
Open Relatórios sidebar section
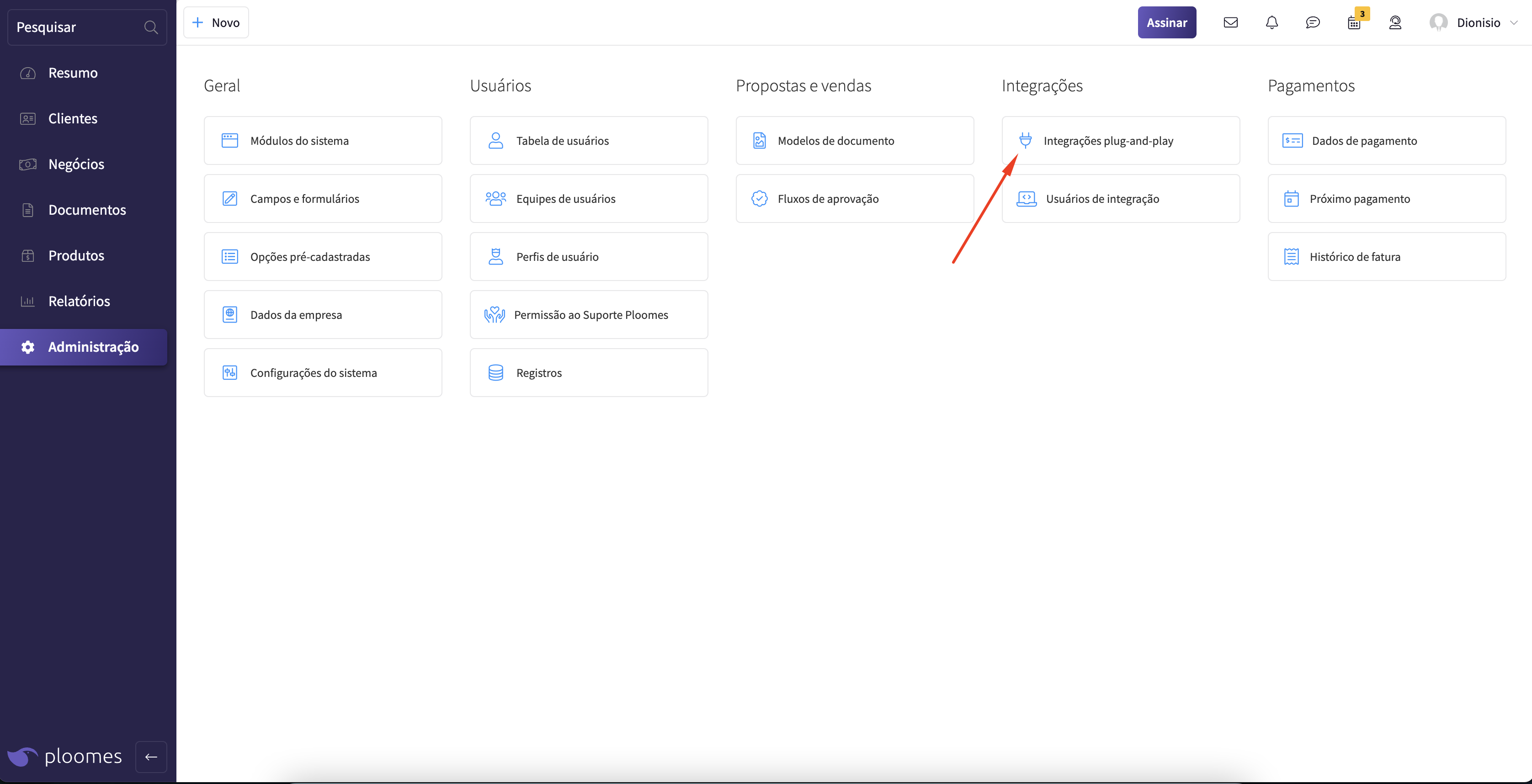tap(79, 301)
